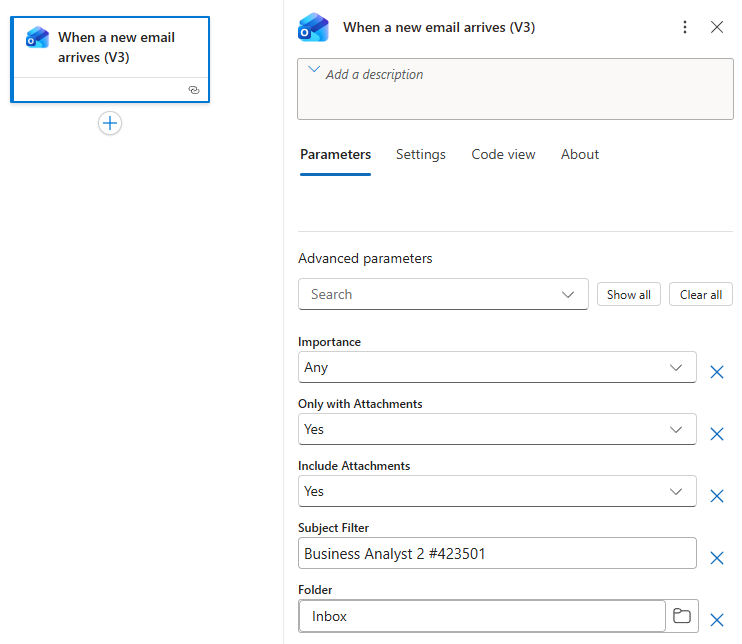The height and width of the screenshot is (644, 742).
Task: Add a new step with the plus button
Action: click(x=110, y=124)
